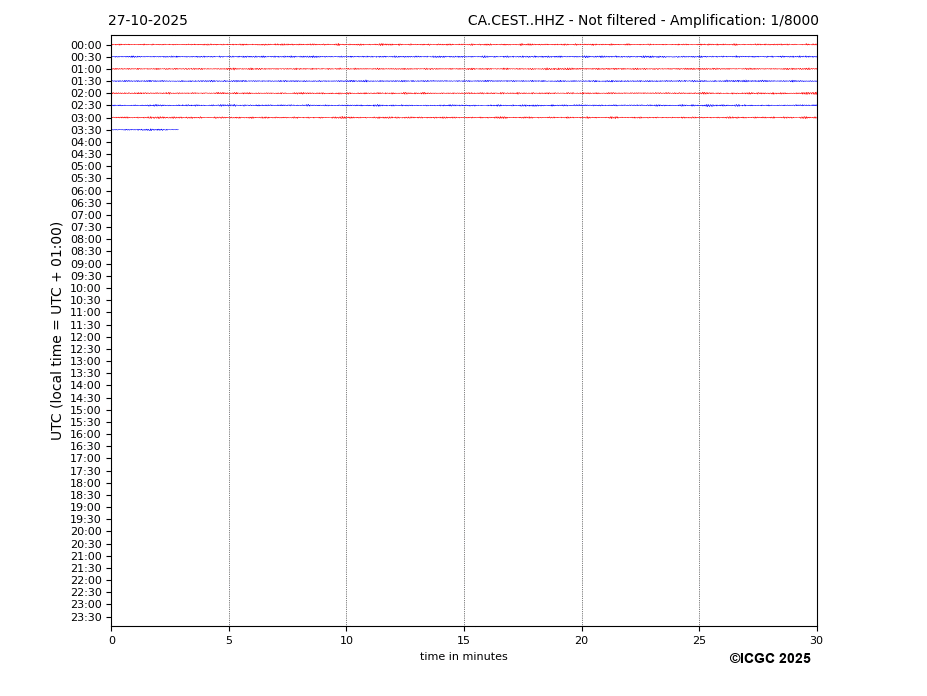The image size is (927, 696).
Task: Select the 12:00 hour label
Action: tap(86, 337)
